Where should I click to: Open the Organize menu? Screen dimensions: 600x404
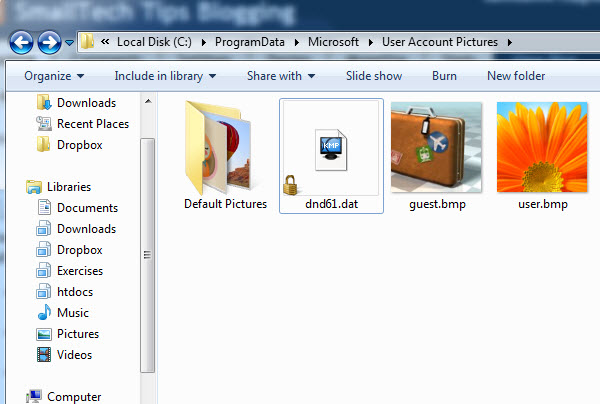point(54,76)
